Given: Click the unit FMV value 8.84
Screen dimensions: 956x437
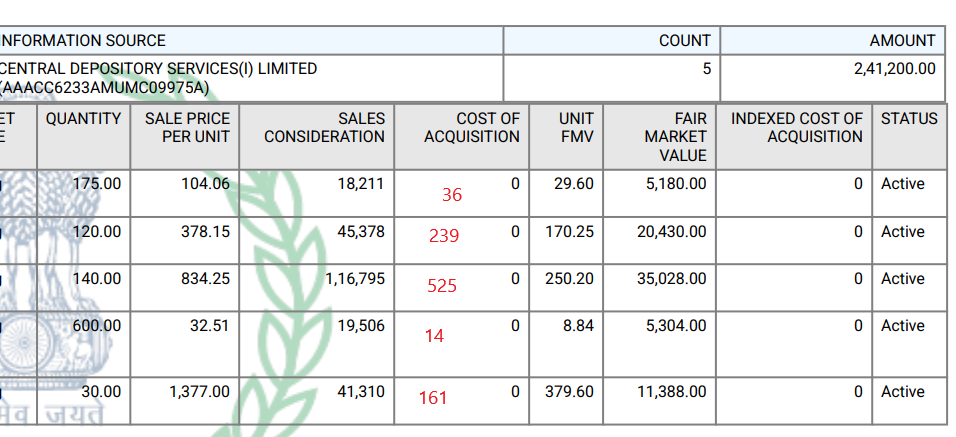Looking at the screenshot, I should coord(578,326).
